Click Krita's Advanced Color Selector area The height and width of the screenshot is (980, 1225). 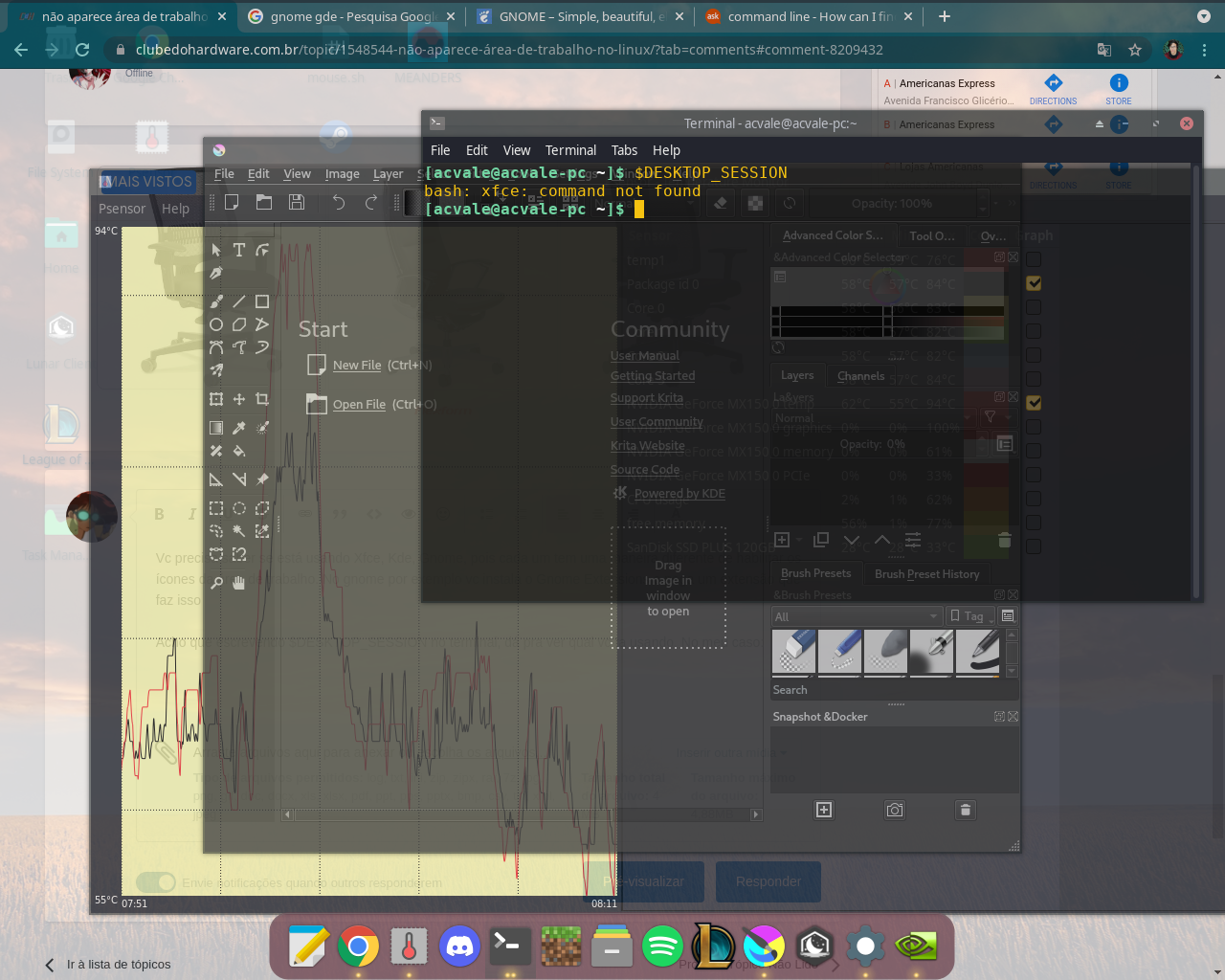pos(888,304)
